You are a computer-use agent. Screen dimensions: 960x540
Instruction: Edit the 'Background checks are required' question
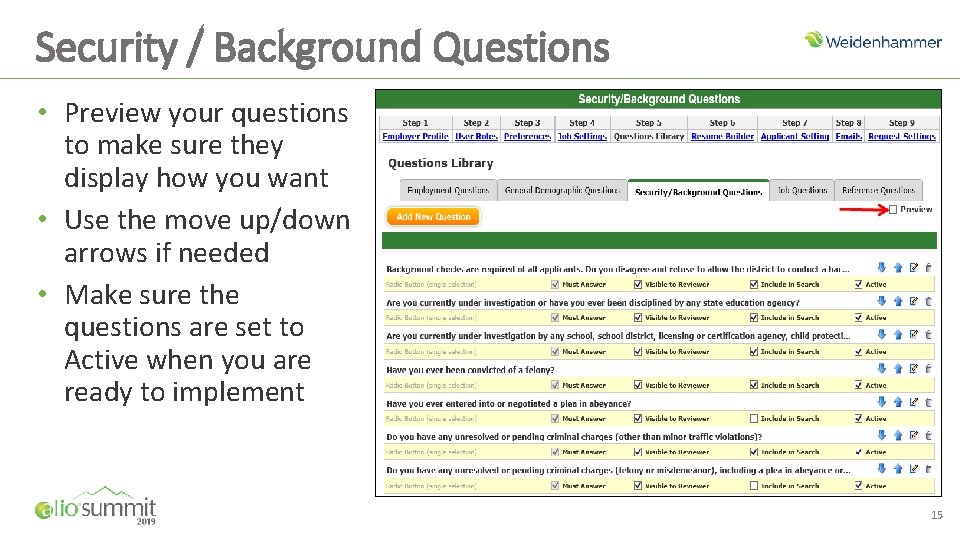tap(913, 268)
